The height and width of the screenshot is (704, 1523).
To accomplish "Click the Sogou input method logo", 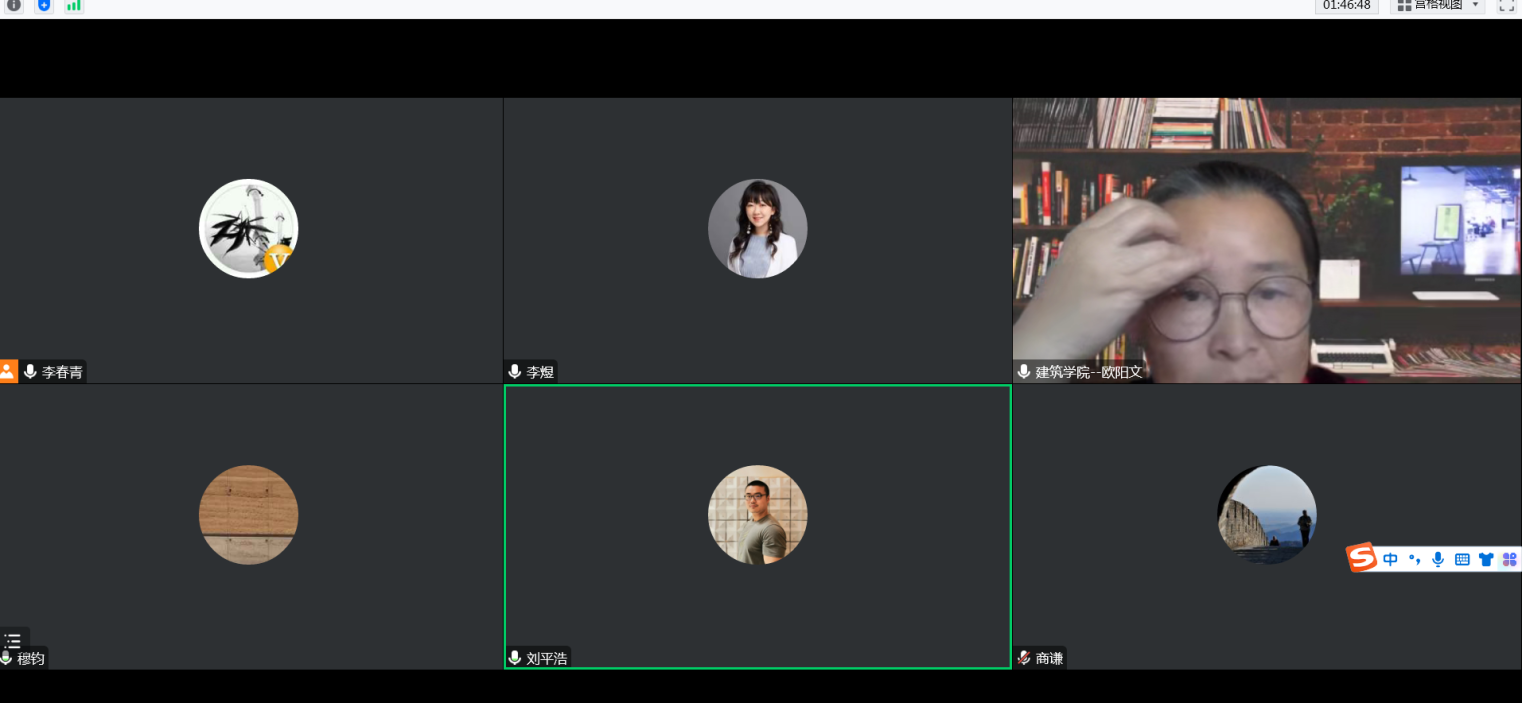I will click(x=1362, y=558).
